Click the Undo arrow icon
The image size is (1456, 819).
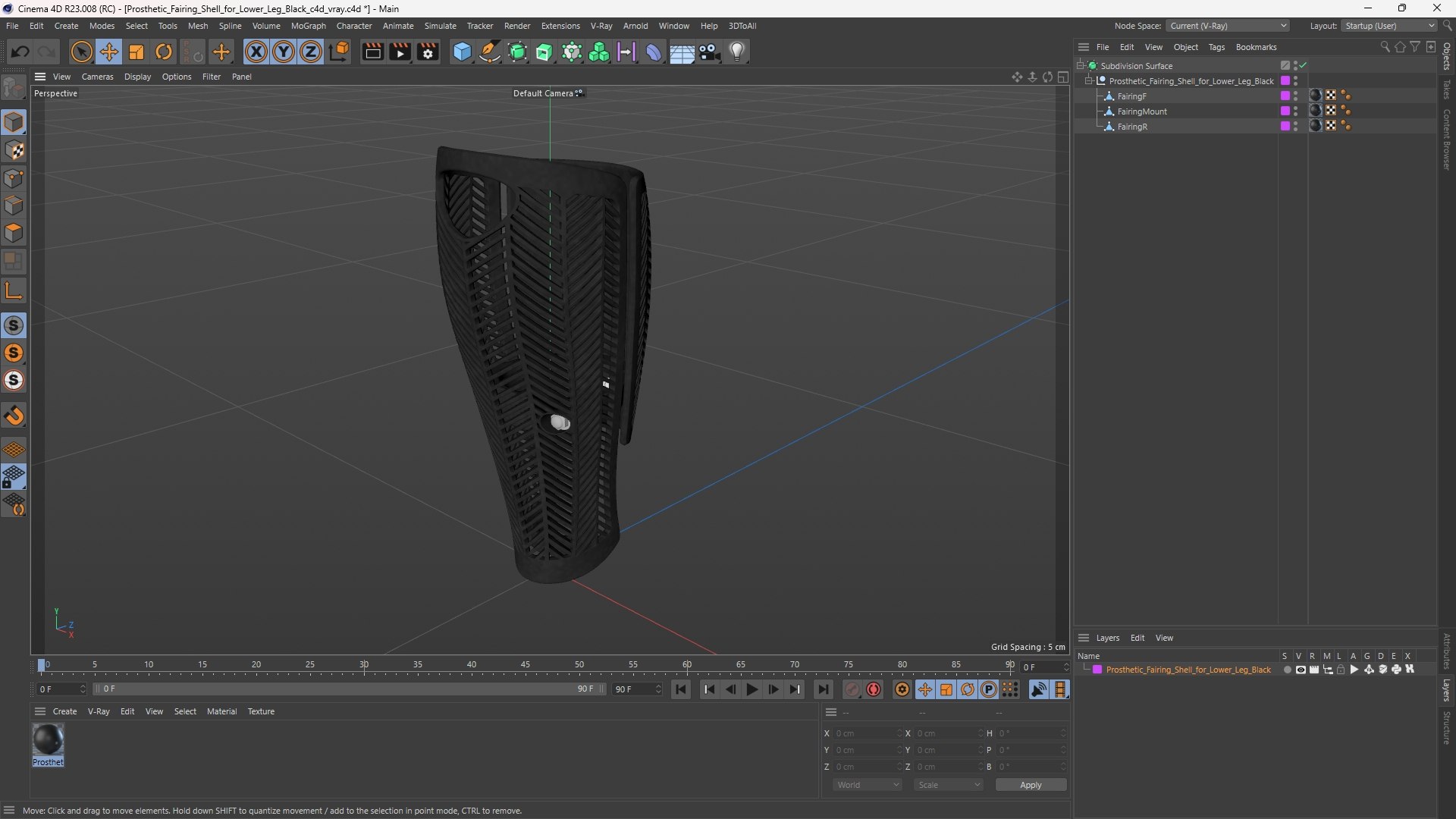point(20,52)
